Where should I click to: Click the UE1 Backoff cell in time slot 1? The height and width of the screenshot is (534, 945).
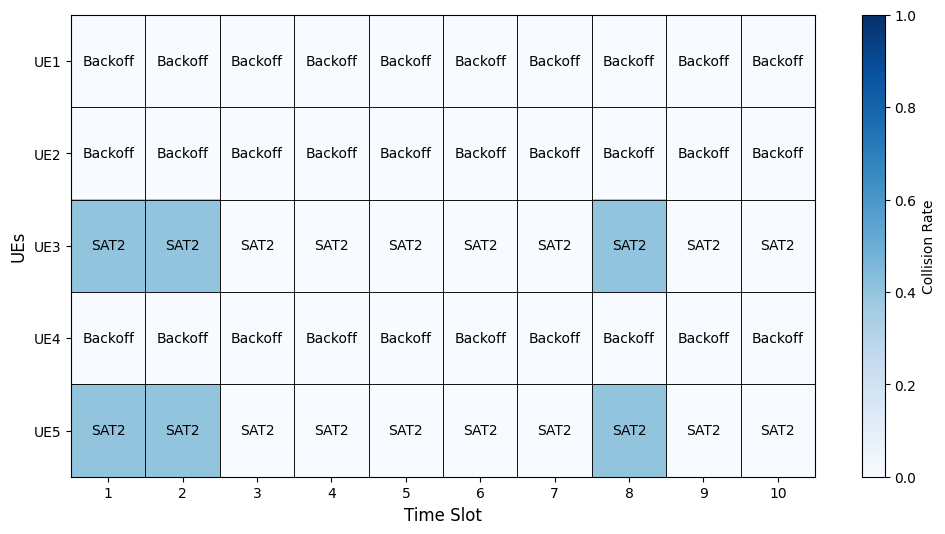pyautogui.click(x=108, y=61)
